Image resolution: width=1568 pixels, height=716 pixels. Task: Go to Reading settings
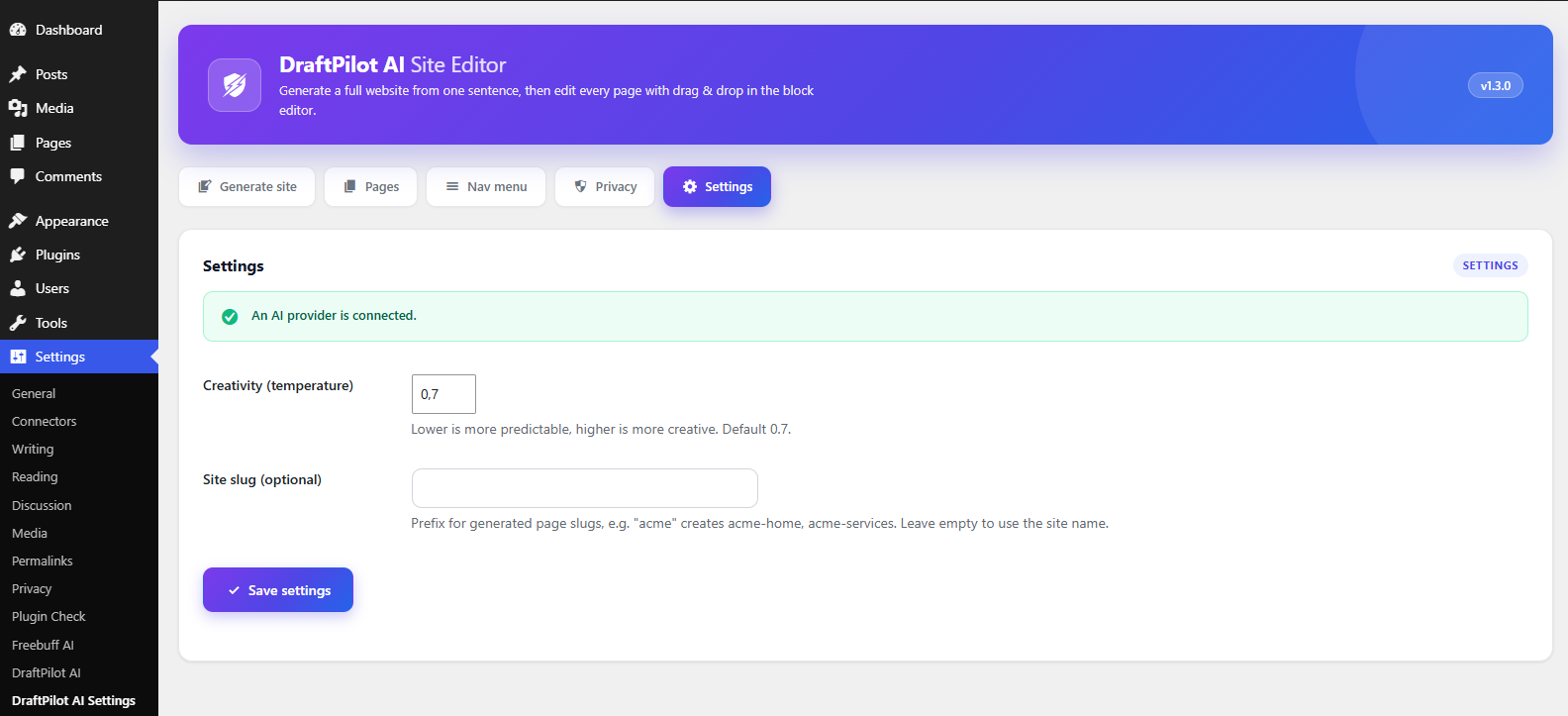point(35,476)
